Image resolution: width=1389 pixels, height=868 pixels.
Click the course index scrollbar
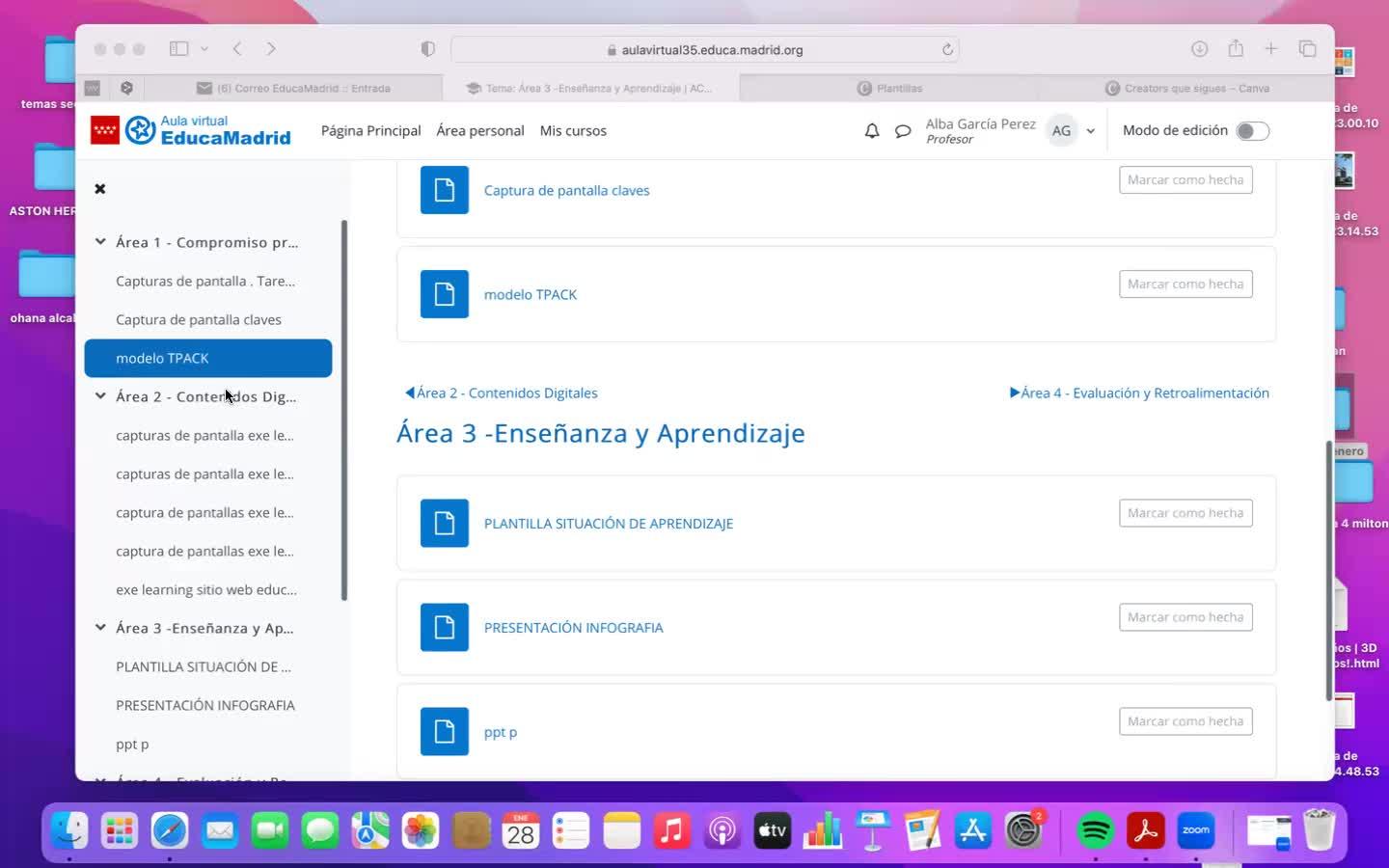344,411
